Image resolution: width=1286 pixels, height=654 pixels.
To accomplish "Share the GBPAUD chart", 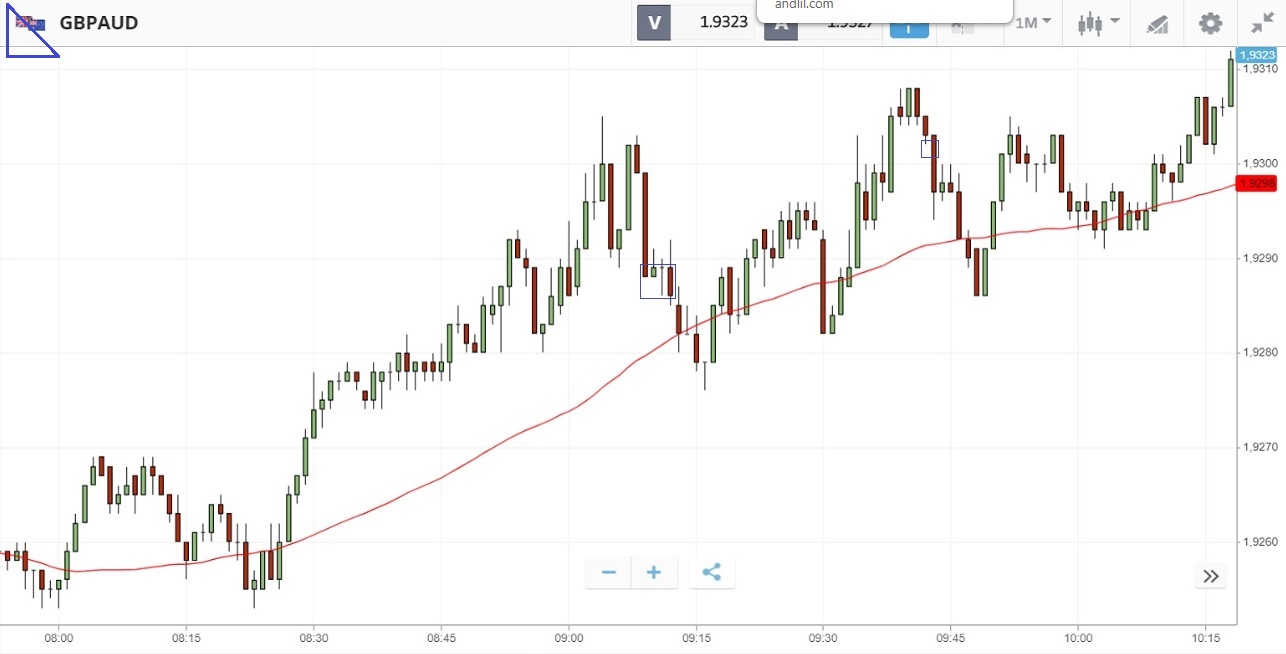I will coord(711,573).
